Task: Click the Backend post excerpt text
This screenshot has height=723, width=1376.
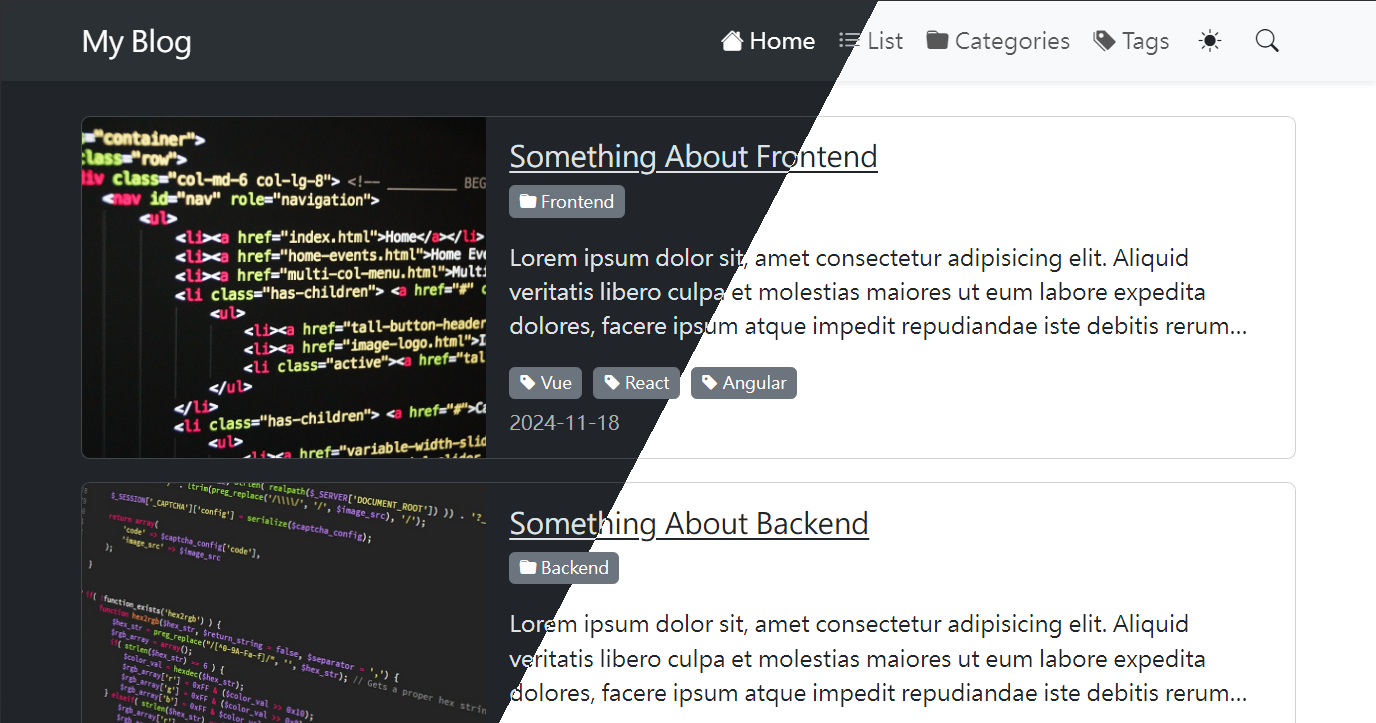Action: (x=878, y=658)
